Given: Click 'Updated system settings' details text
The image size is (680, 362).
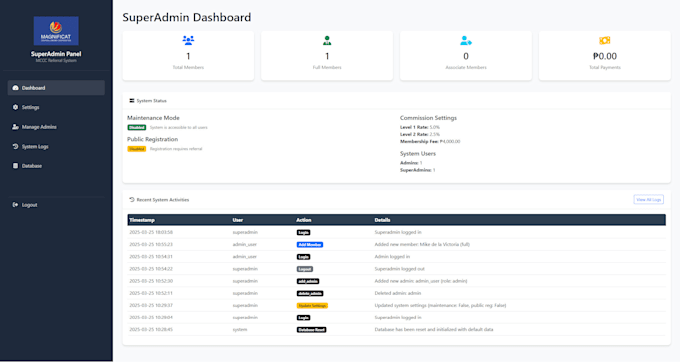Looking at the screenshot, I should coord(440,305).
